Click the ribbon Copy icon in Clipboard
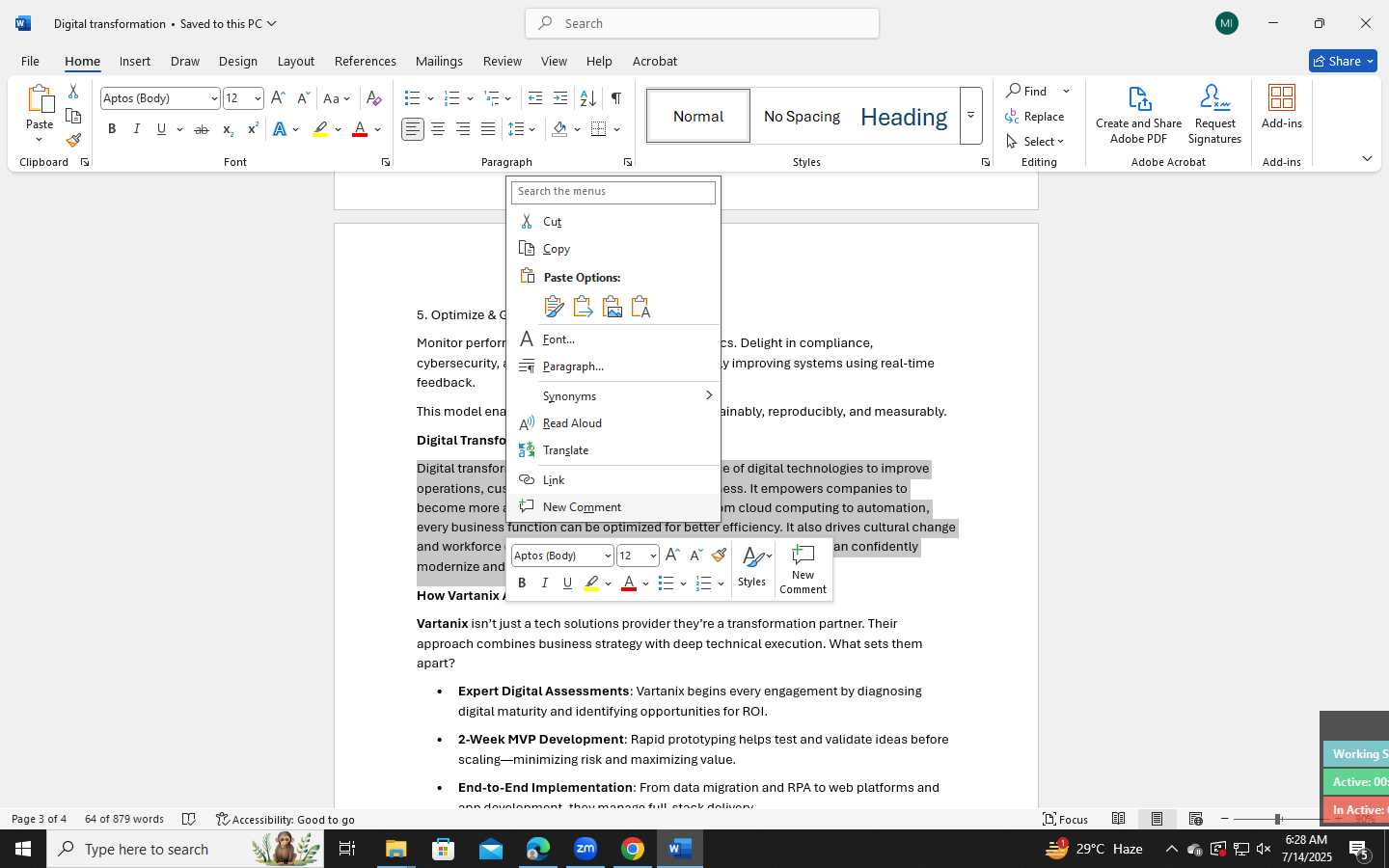1389x868 pixels. (x=73, y=116)
